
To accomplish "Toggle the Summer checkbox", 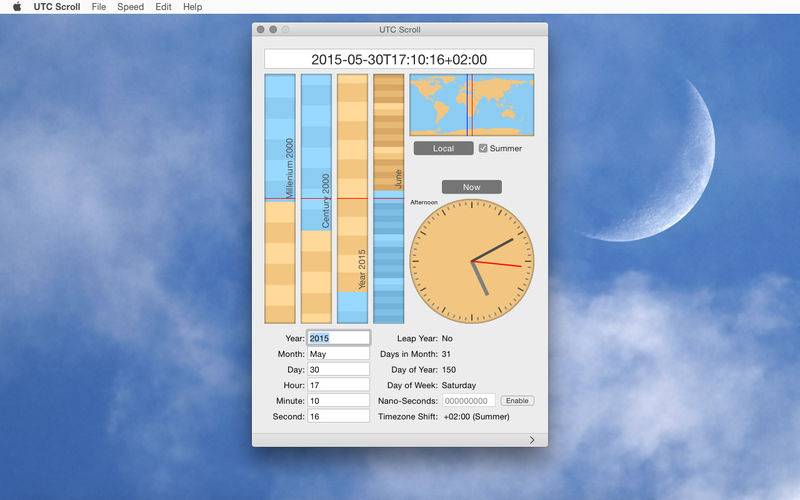I will pyautogui.click(x=483, y=148).
